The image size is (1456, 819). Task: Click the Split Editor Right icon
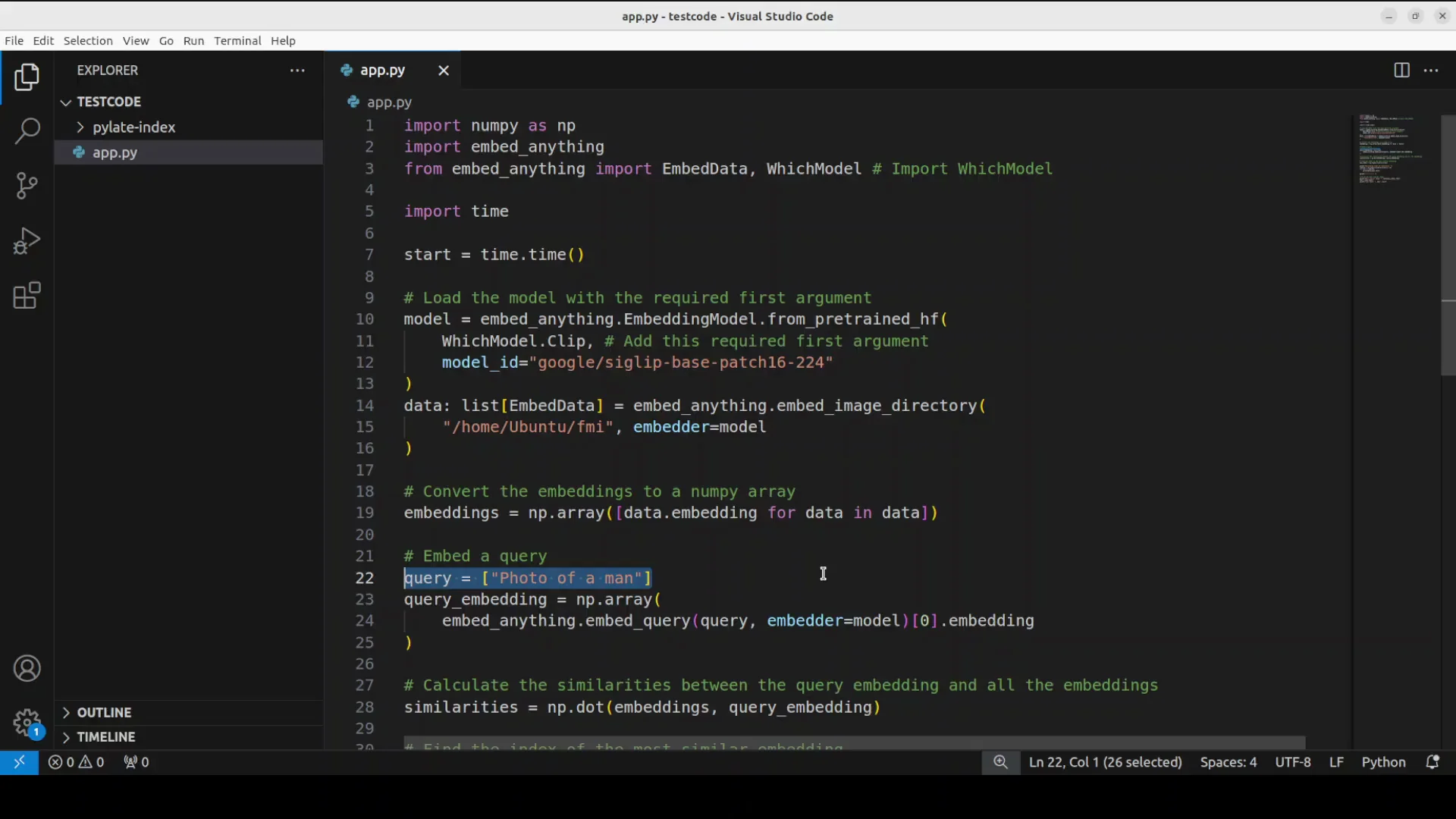pyautogui.click(x=1401, y=71)
